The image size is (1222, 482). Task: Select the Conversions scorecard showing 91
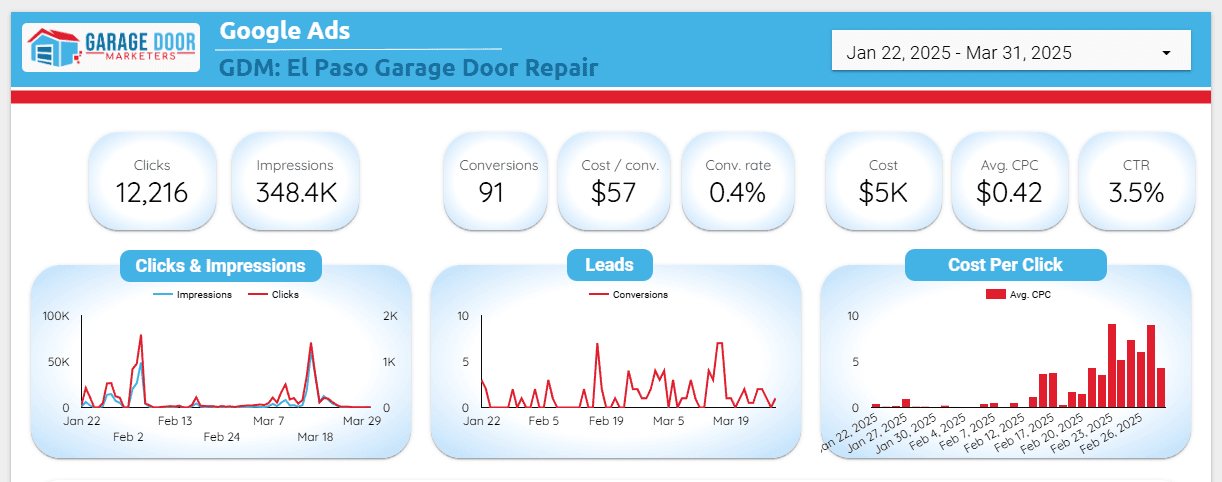498,181
